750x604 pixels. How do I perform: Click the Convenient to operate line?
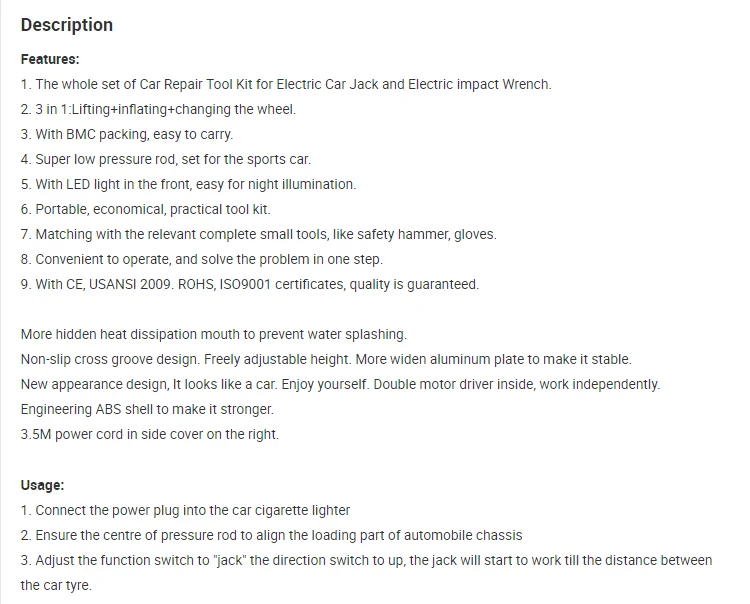[x=202, y=260]
